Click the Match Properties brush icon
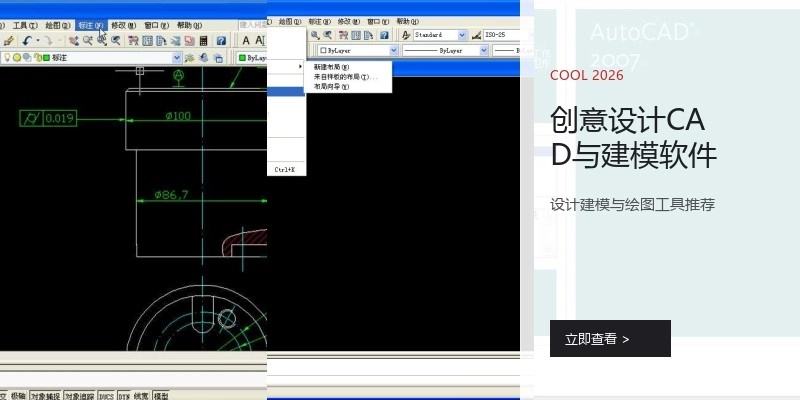Image resolution: width=800 pixels, height=400 pixels. coord(9,41)
